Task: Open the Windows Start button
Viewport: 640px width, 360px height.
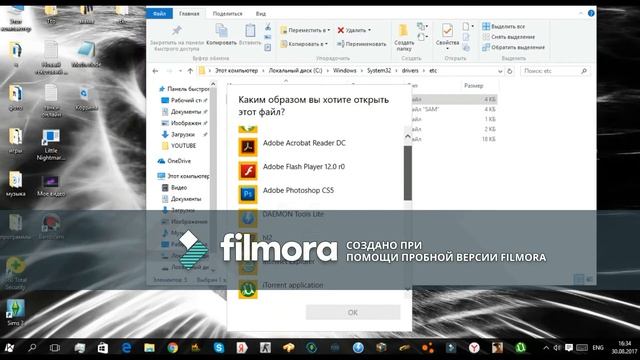Action: (x=9, y=348)
